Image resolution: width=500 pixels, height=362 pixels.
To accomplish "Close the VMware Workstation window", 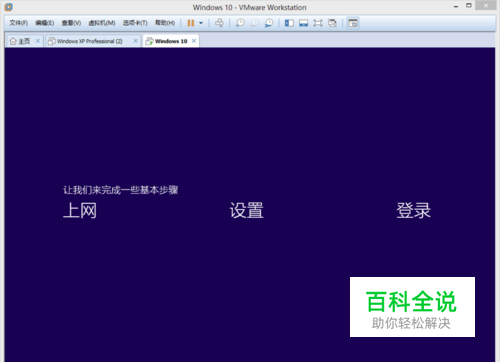I will tap(486, 5).
